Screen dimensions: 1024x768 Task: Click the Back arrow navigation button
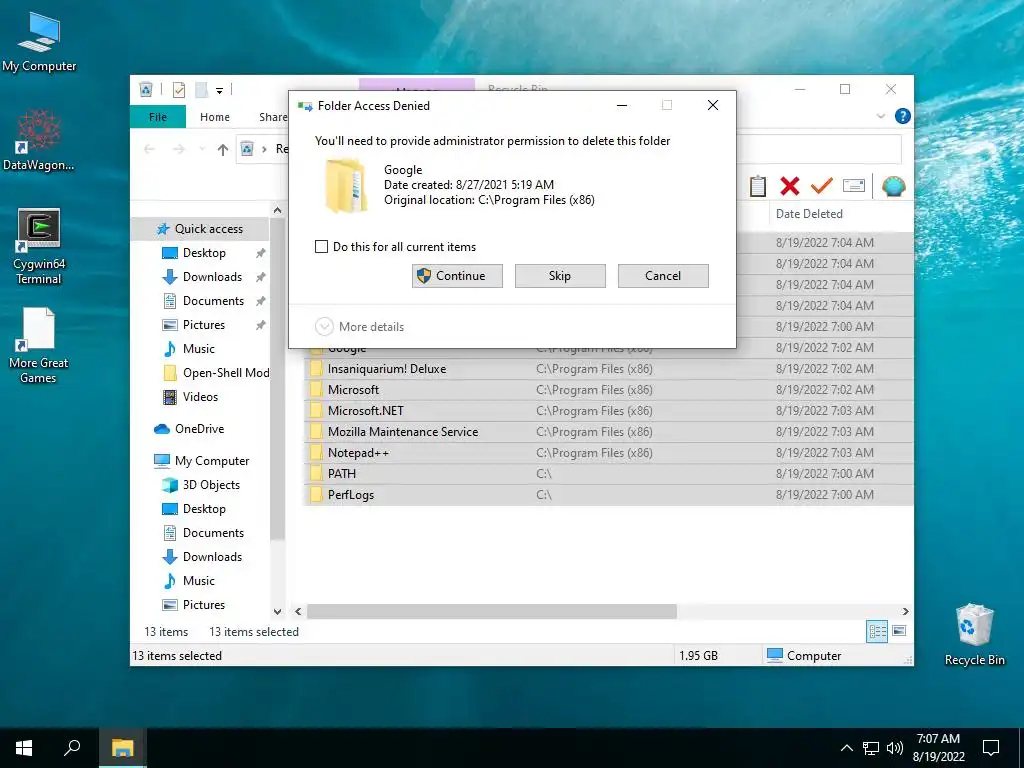pos(149,150)
